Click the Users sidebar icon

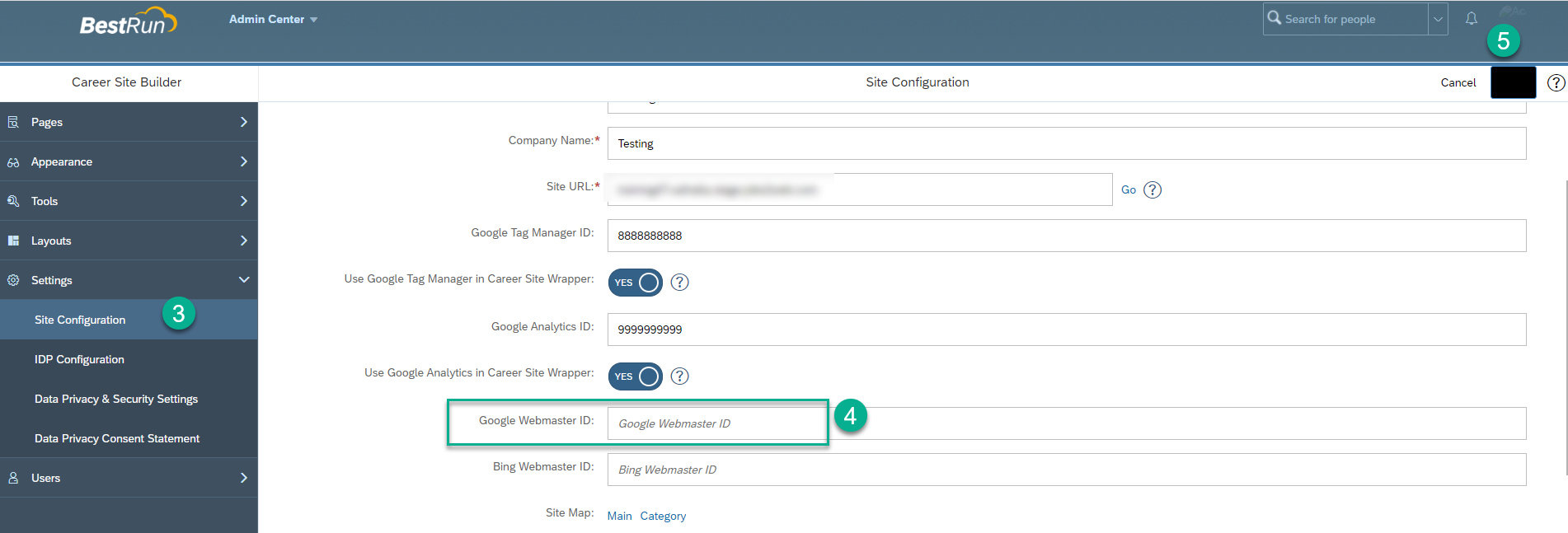[x=13, y=478]
